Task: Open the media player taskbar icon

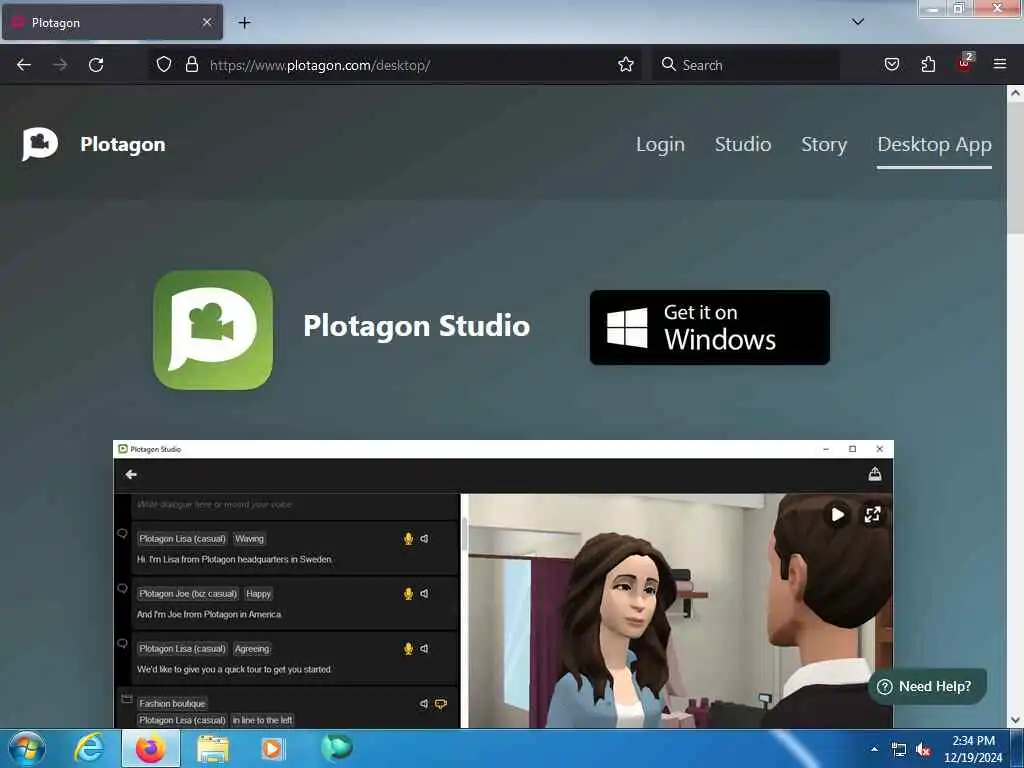Action: click(273, 749)
